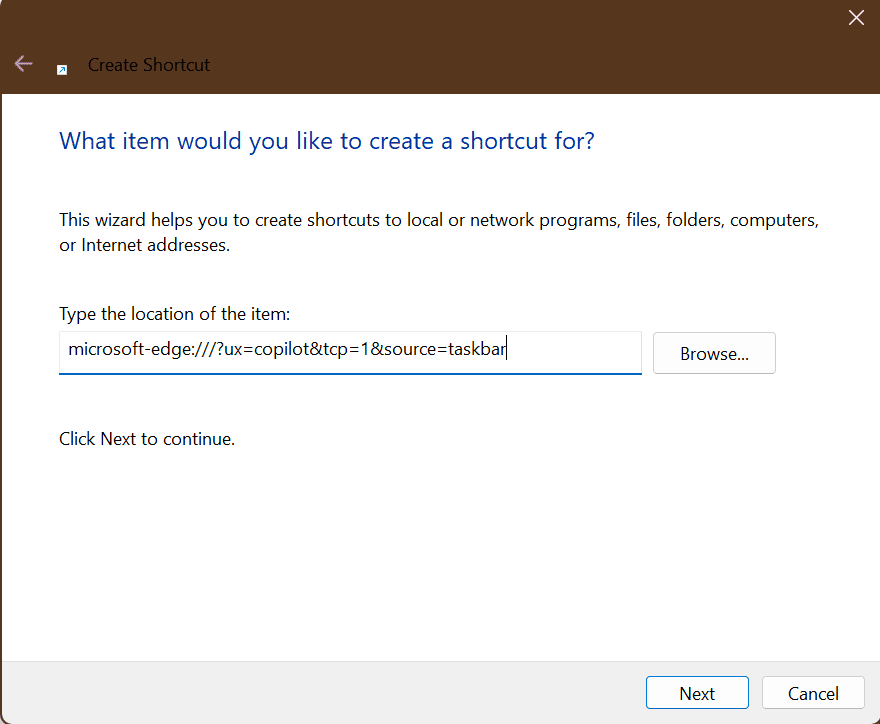Image resolution: width=880 pixels, height=724 pixels.
Task: Click the shortcut icon beside Create Shortcut
Action: pyautogui.click(x=62, y=70)
